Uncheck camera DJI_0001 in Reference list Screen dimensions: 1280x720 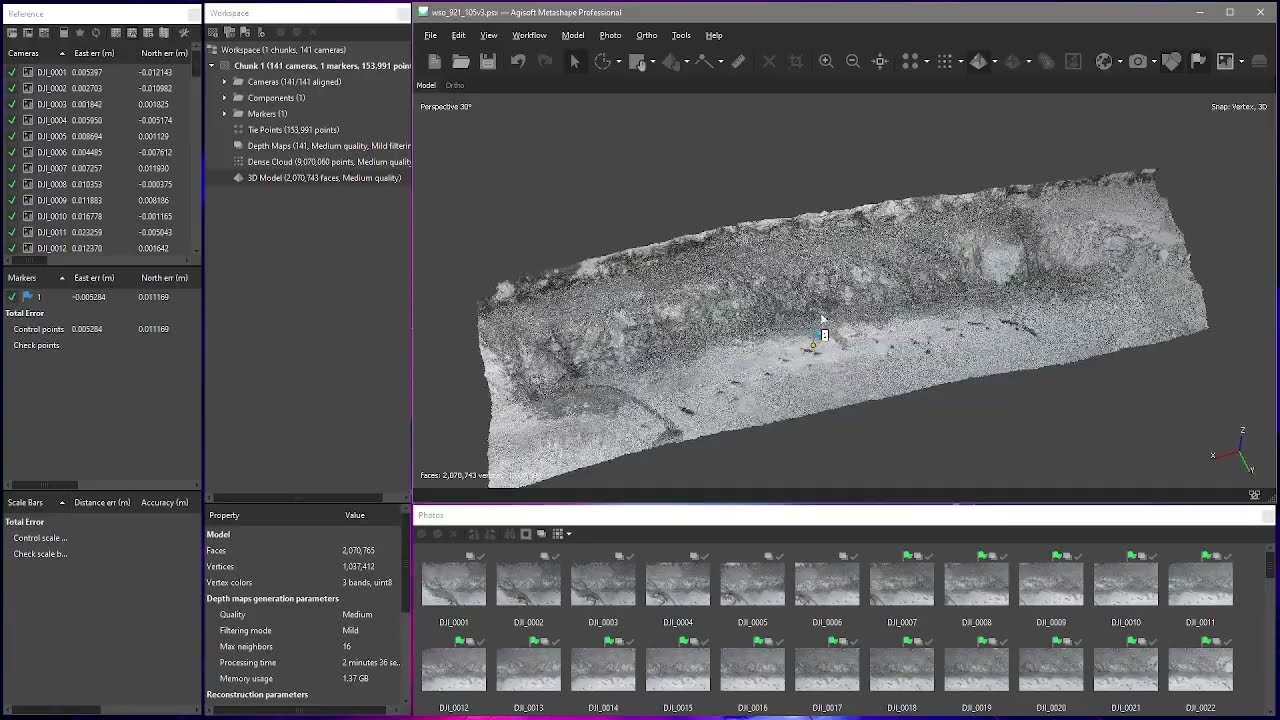click(12, 73)
